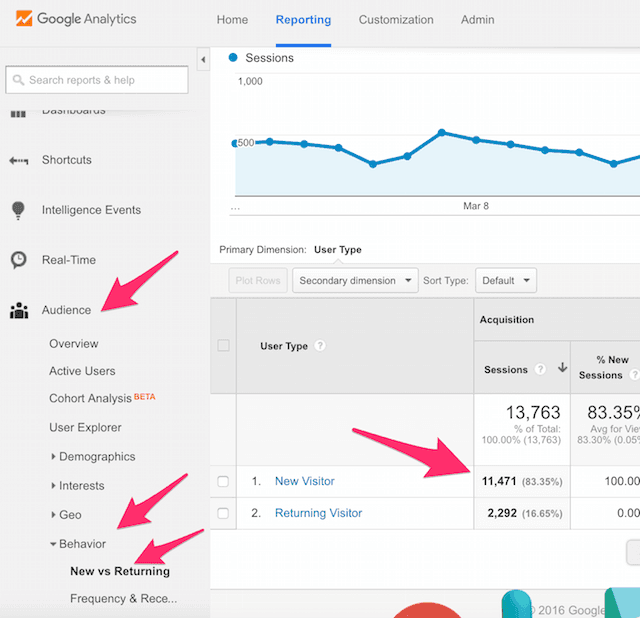Check the Returning Visitor row checkbox
The height and width of the screenshot is (618, 640).
(x=223, y=513)
